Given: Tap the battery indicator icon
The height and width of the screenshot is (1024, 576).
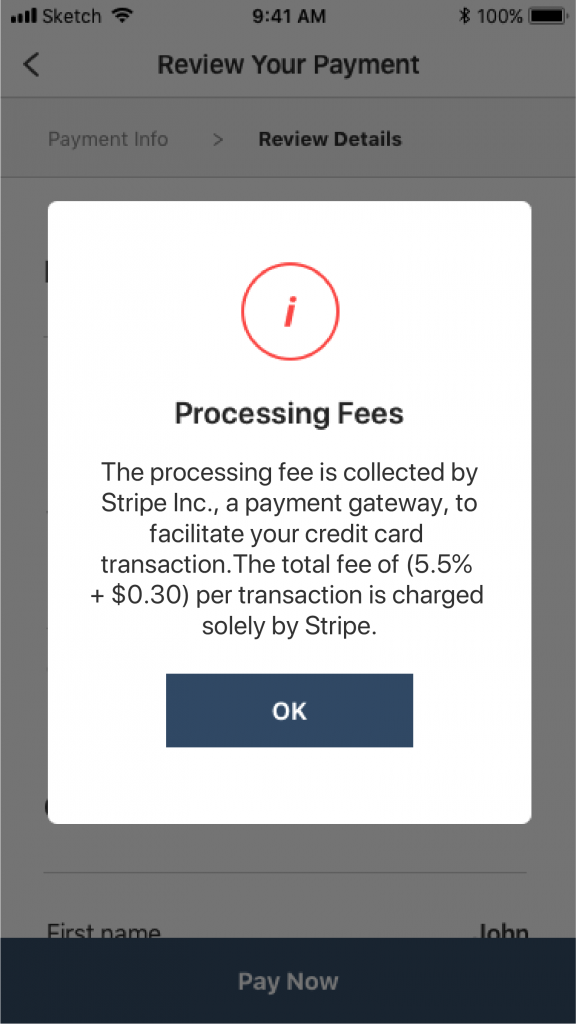Looking at the screenshot, I should pyautogui.click(x=549, y=16).
